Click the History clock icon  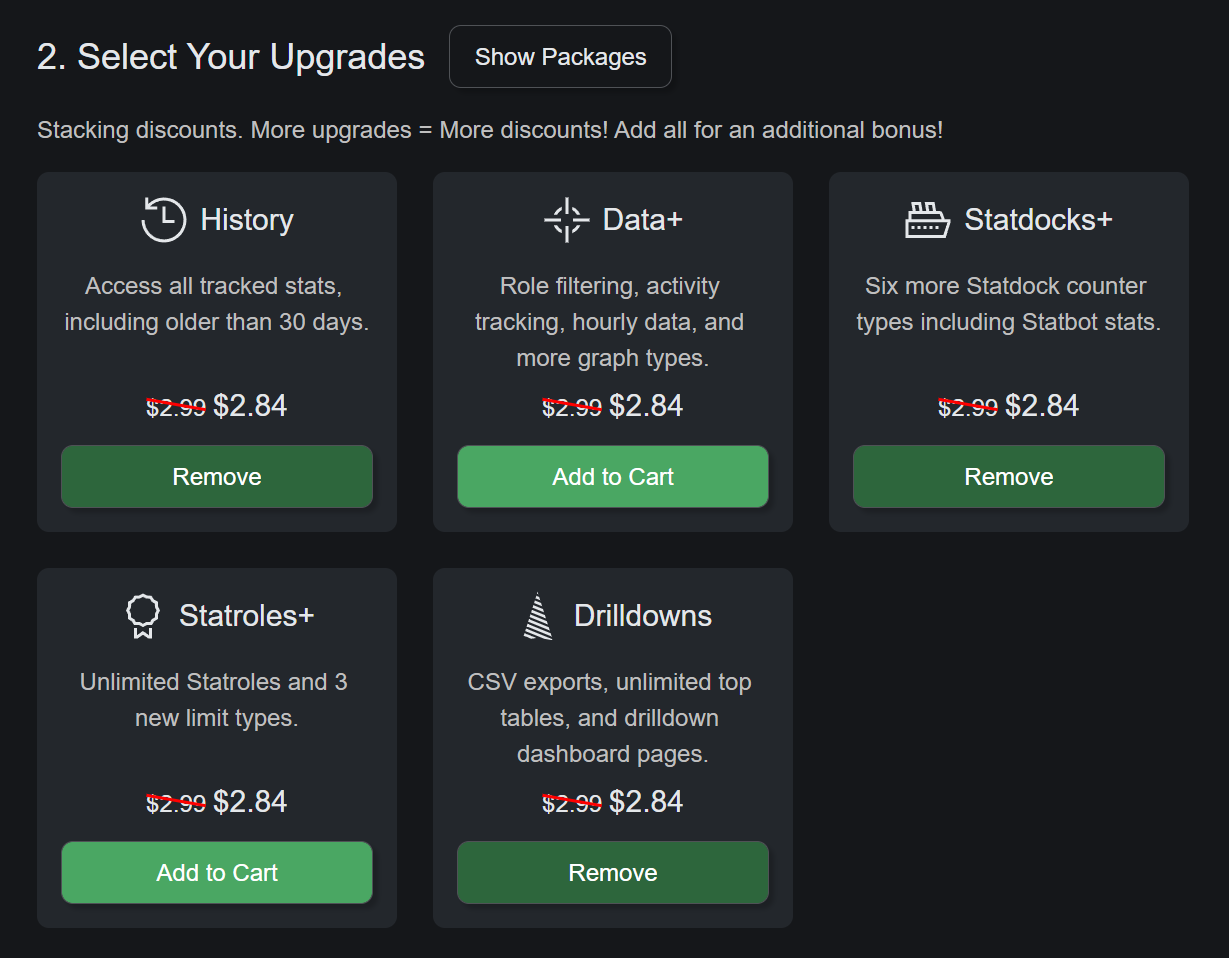tap(163, 220)
